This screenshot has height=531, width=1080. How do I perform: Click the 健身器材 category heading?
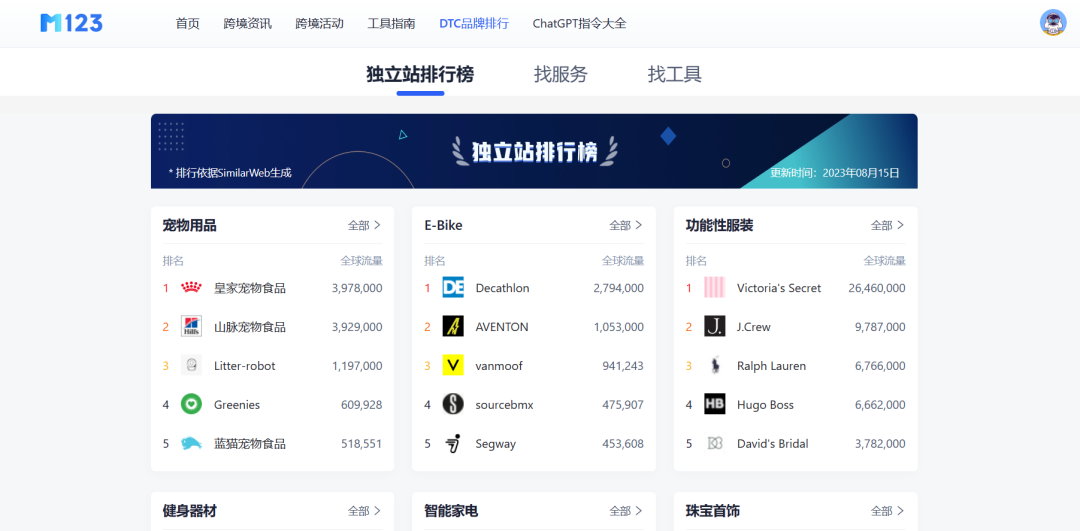189,511
